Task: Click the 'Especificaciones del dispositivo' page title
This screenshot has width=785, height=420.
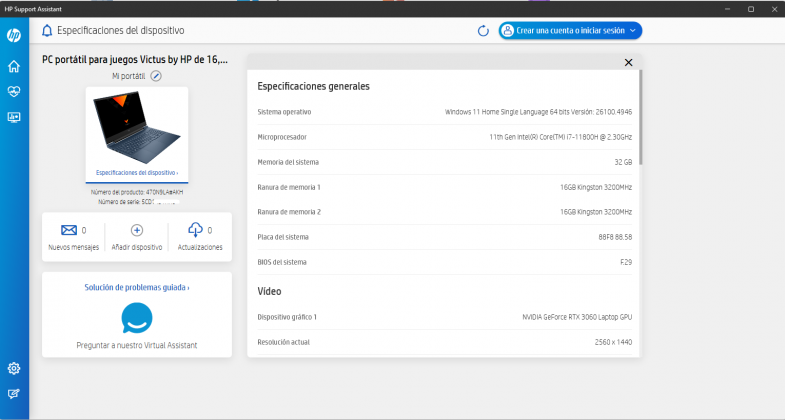Action: (x=121, y=31)
